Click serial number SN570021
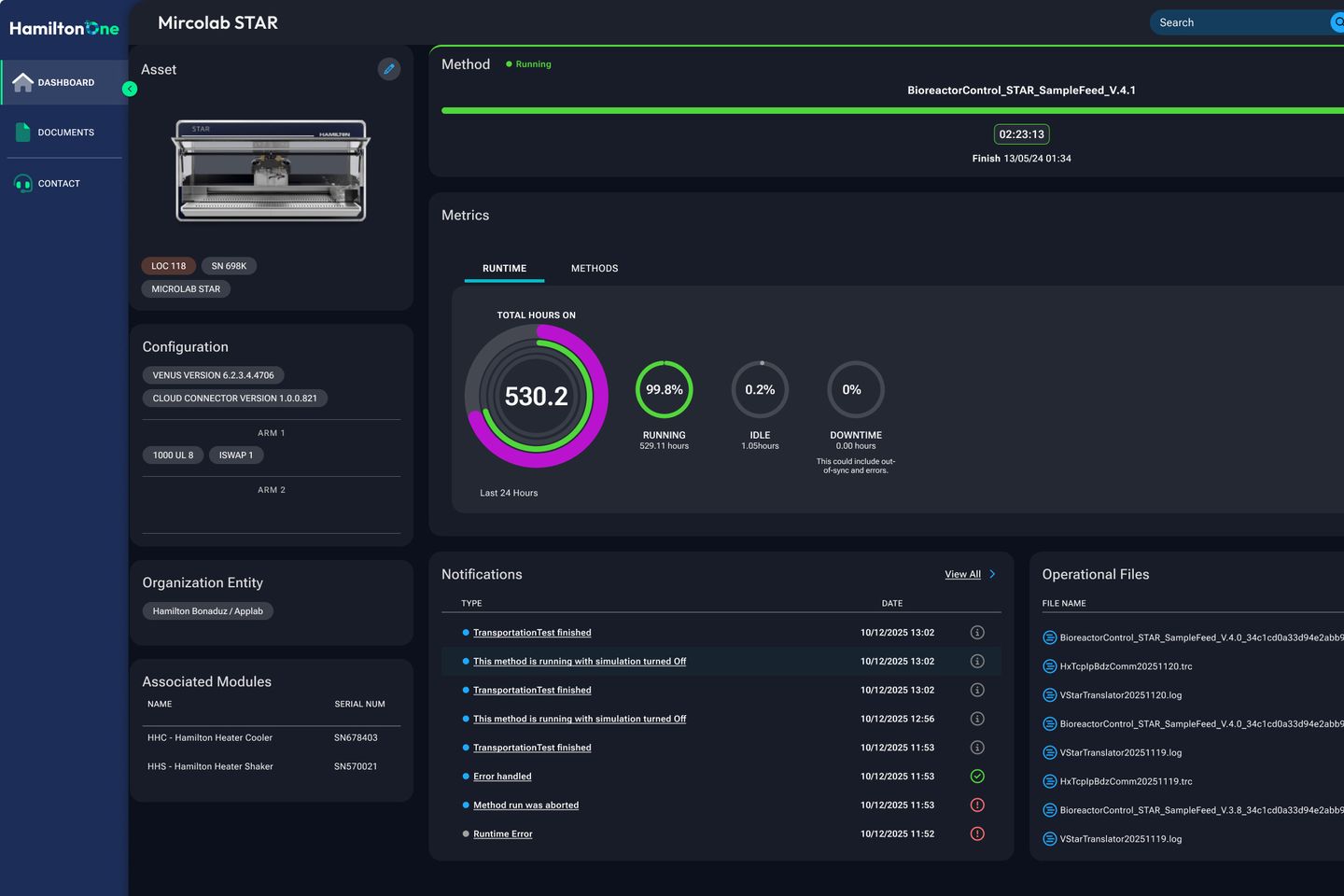This screenshot has width=1344, height=896. tap(356, 767)
